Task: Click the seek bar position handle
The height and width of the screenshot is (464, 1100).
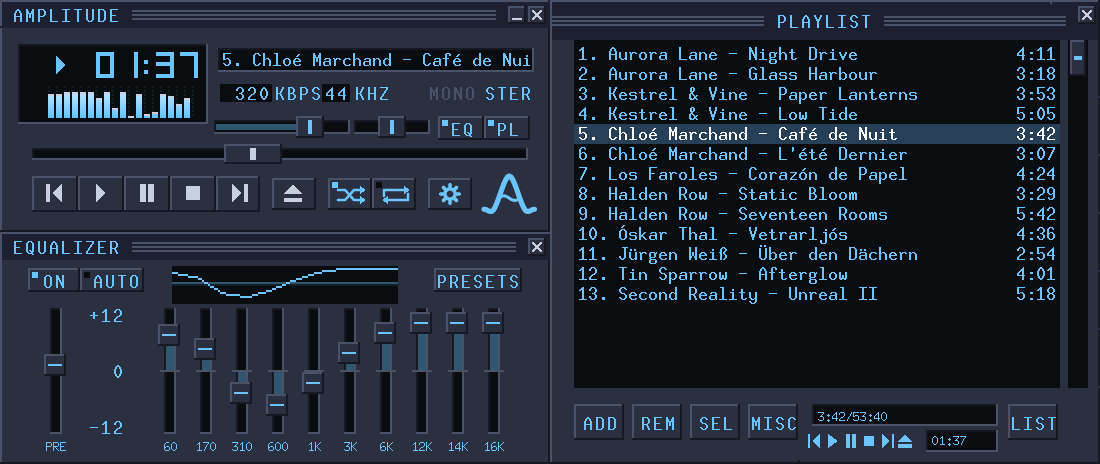Action: [x=253, y=154]
